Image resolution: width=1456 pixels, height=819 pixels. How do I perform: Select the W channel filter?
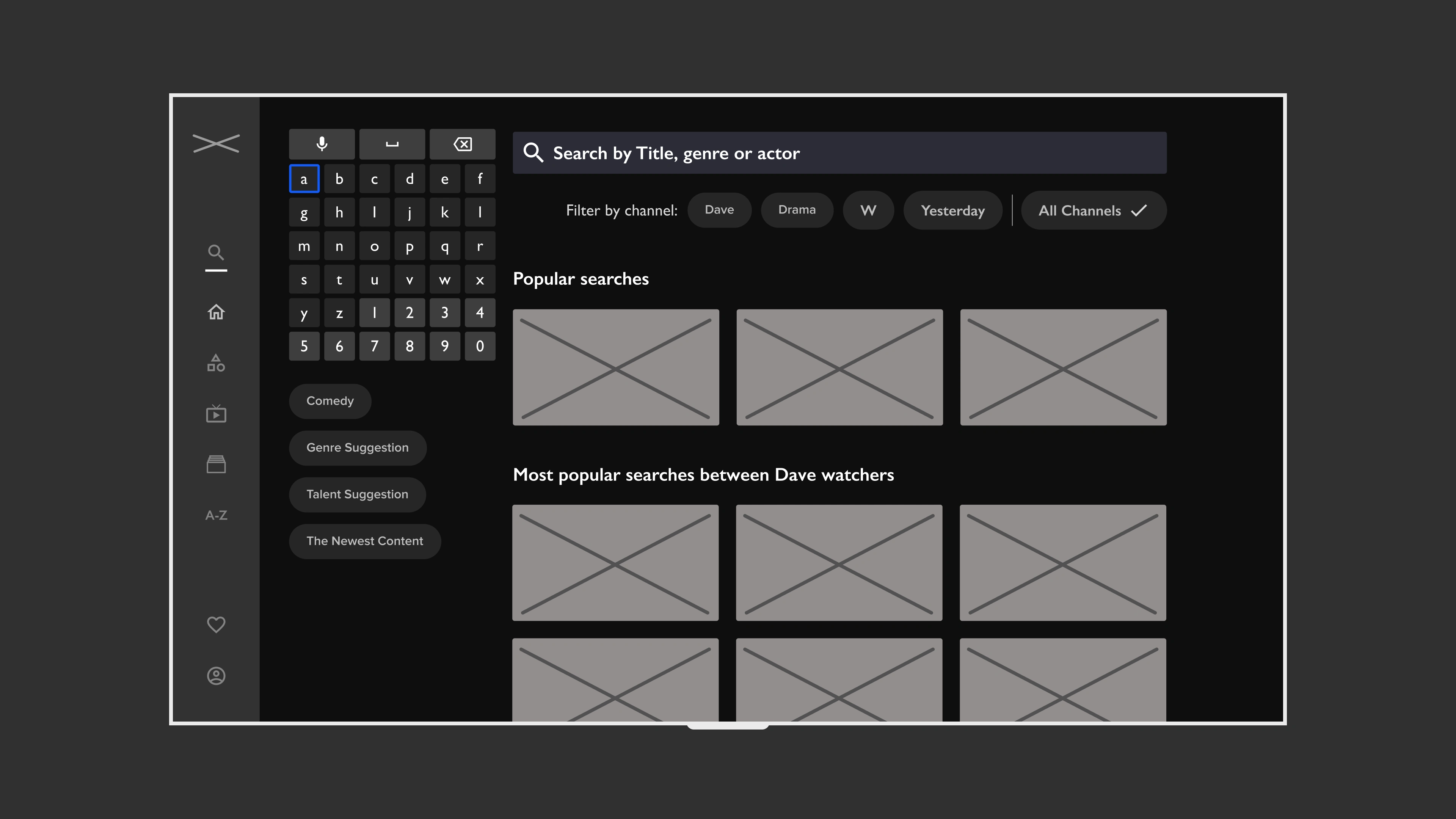(867, 209)
